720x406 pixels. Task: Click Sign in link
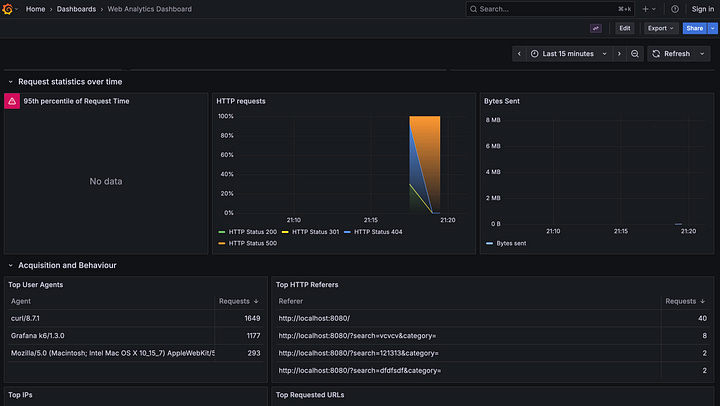pyautogui.click(x=703, y=9)
